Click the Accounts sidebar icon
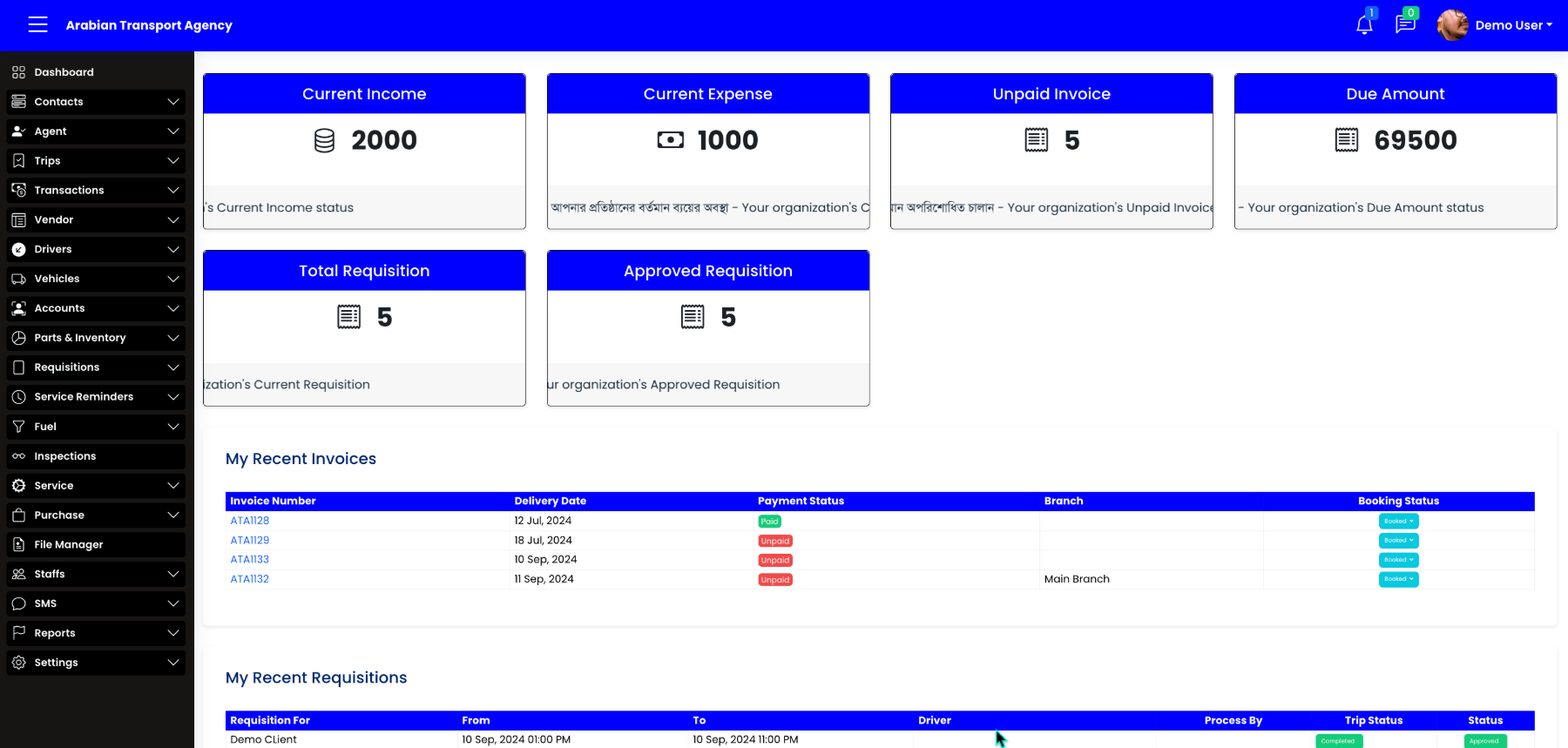 pos(18,308)
